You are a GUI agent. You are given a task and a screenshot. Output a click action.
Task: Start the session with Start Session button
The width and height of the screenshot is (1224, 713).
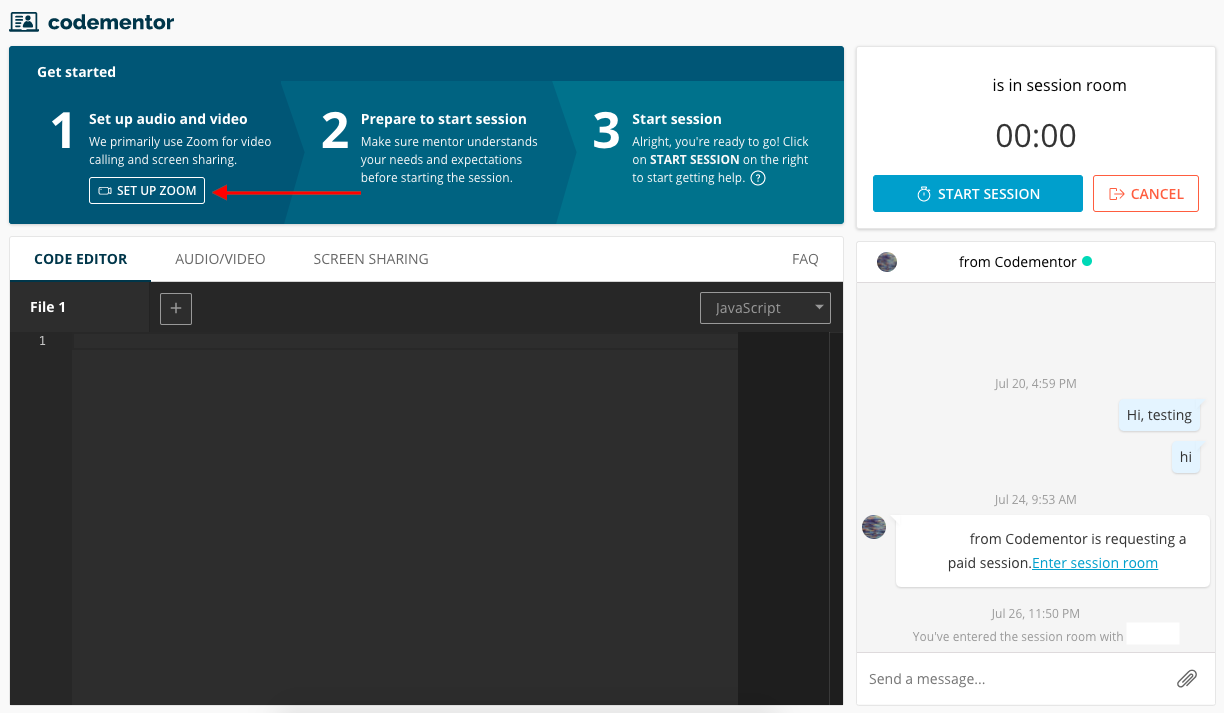coord(978,194)
